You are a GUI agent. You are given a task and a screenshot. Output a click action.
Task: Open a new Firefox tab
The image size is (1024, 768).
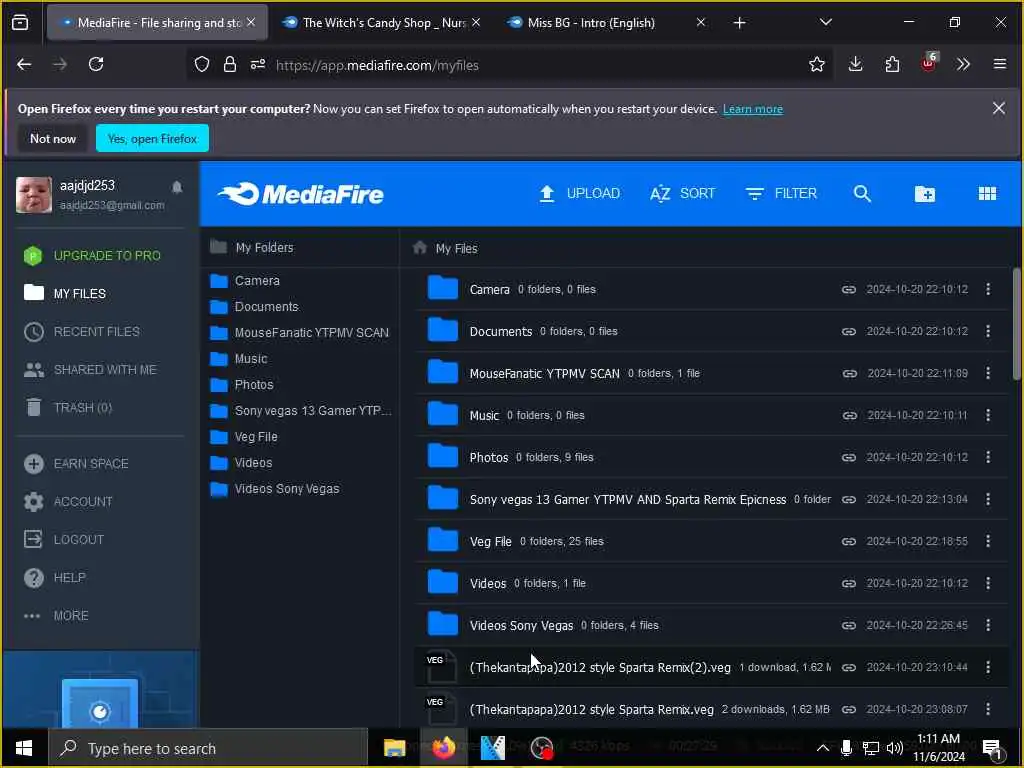(x=739, y=23)
